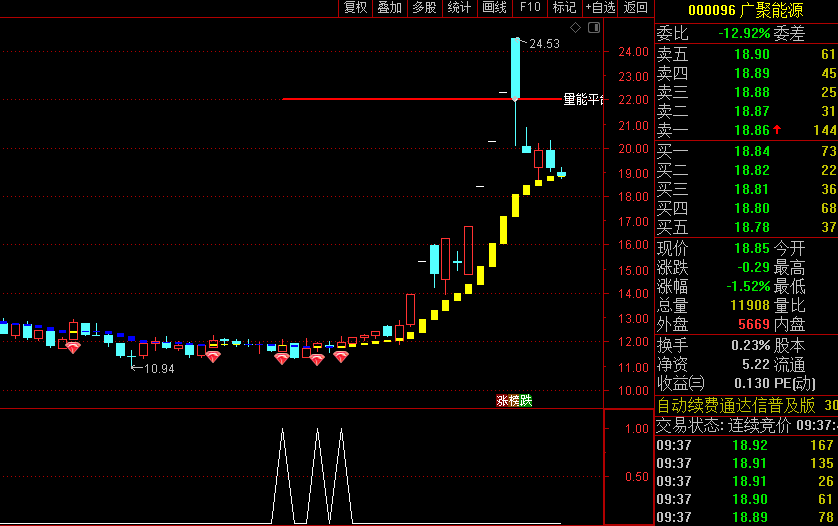This screenshot has height=526, width=838.
Task: Click the 委比 value -12.92%
Action: (744, 33)
